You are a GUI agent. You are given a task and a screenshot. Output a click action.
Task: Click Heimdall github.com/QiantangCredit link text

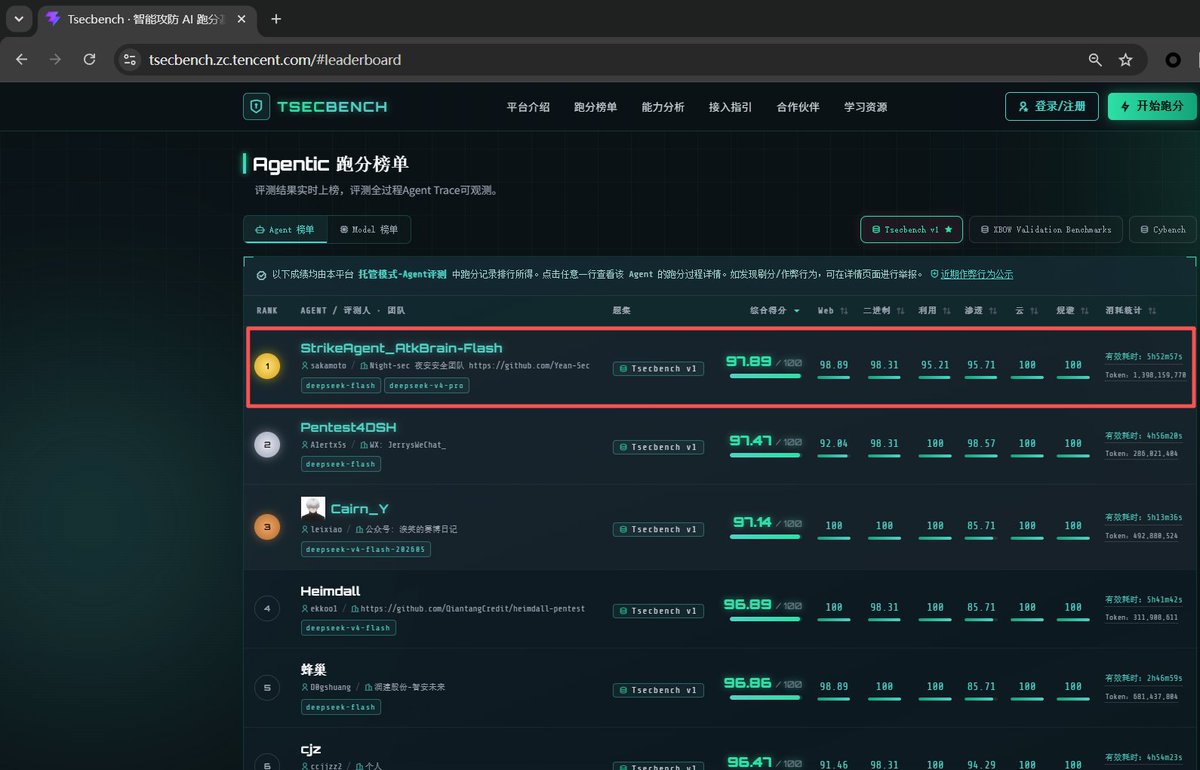(x=473, y=608)
